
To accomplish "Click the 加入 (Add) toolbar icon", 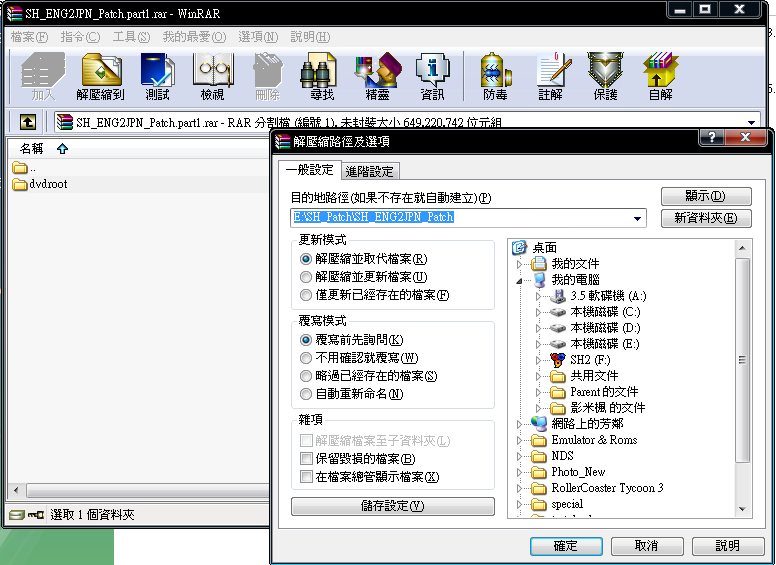I will point(44,76).
